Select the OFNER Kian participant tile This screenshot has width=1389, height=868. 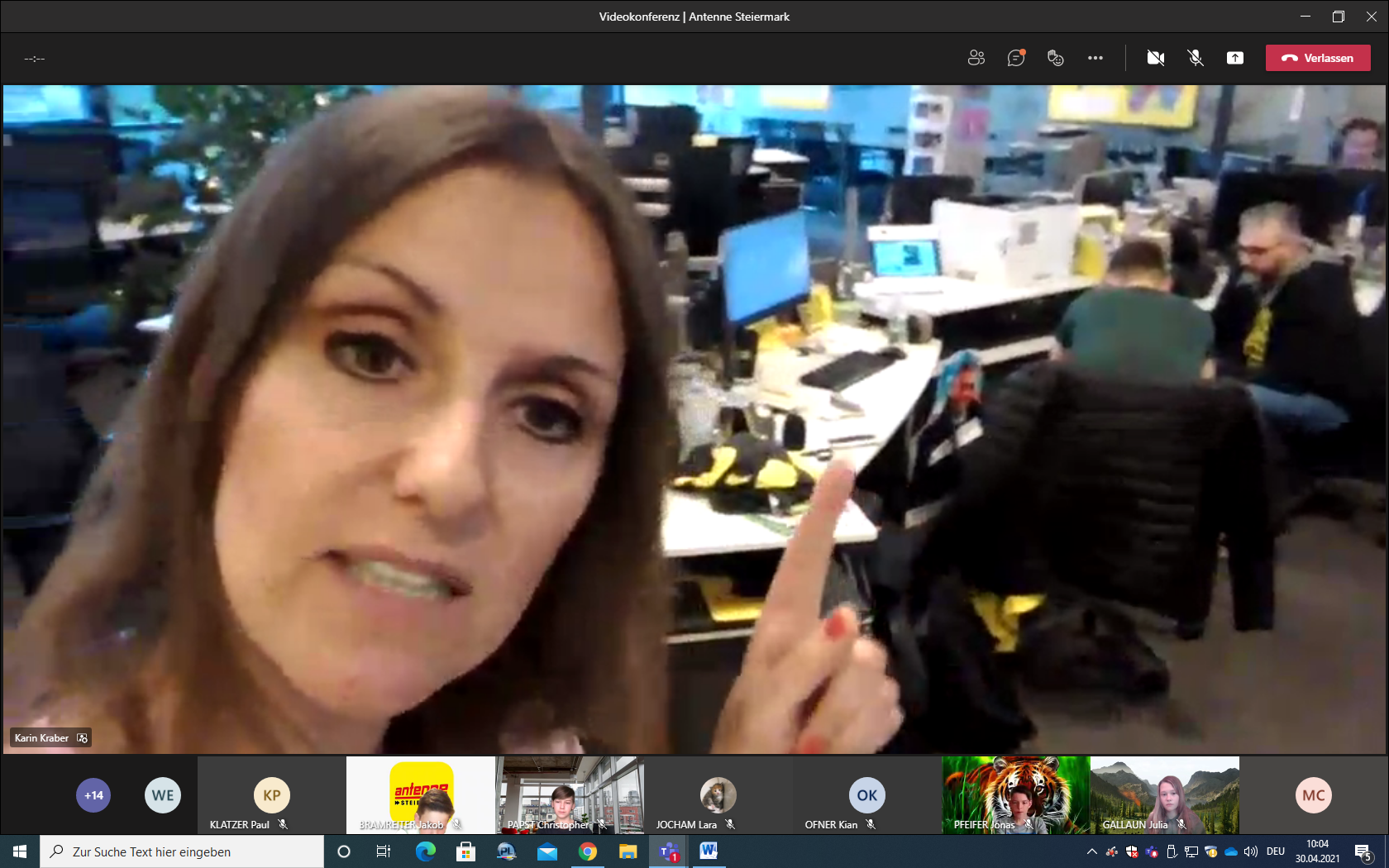[866, 795]
